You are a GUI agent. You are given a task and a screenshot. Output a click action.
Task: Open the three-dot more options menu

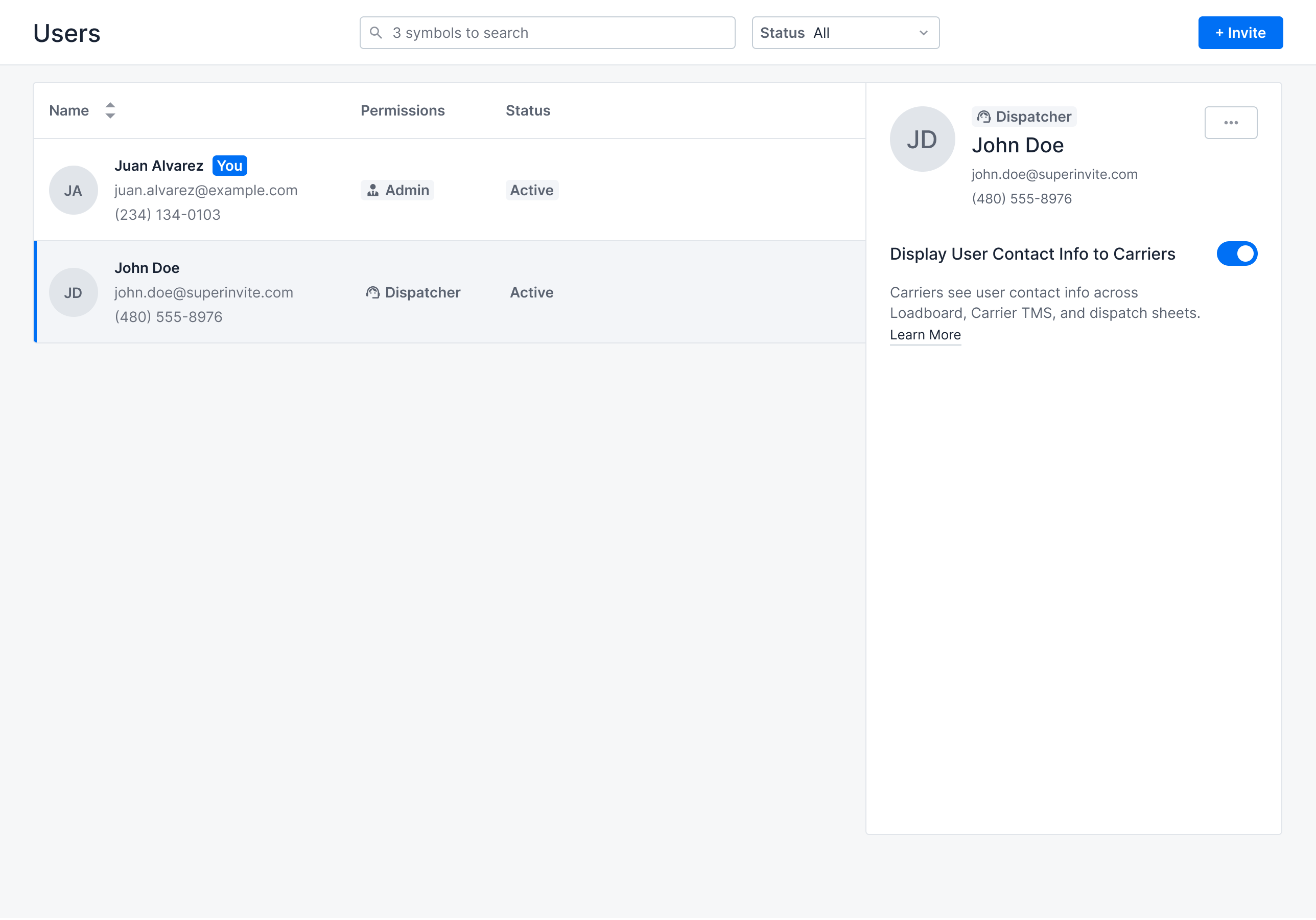[1231, 123]
